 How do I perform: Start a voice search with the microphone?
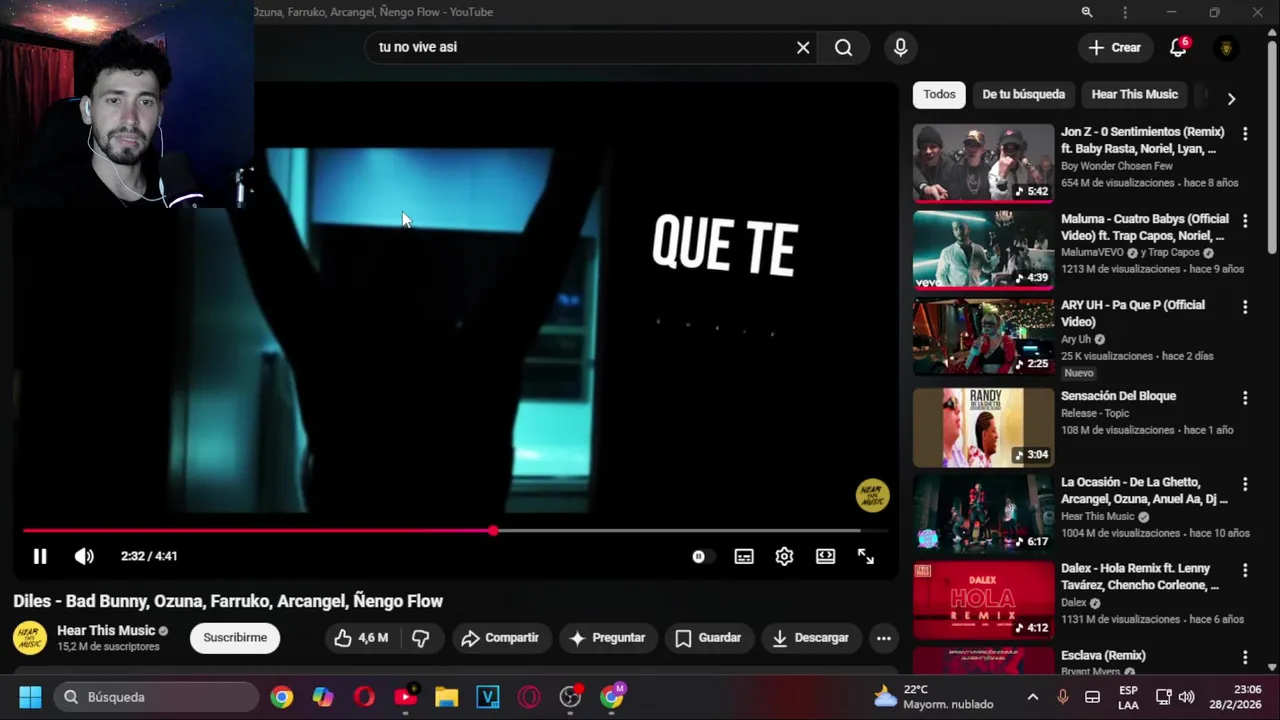click(x=901, y=47)
